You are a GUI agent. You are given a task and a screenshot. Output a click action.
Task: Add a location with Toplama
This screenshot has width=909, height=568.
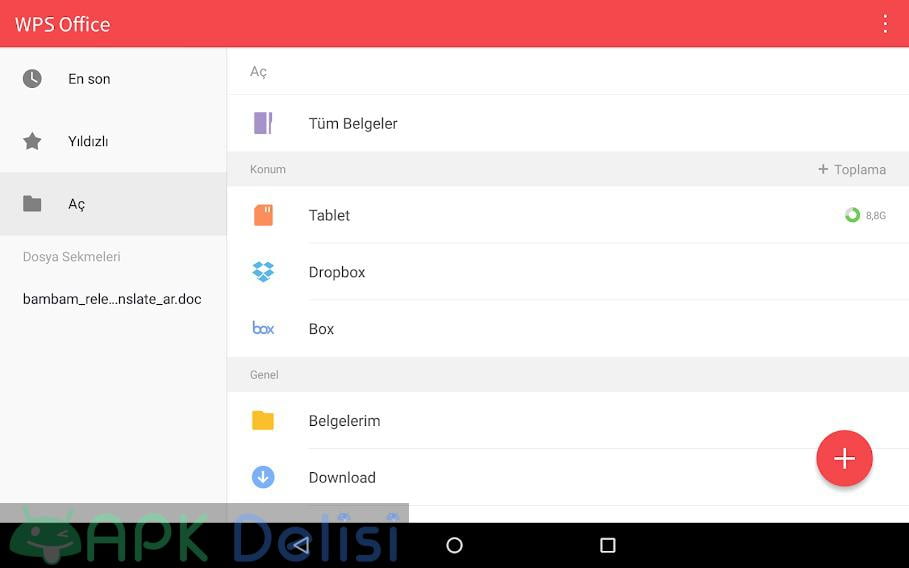click(852, 169)
